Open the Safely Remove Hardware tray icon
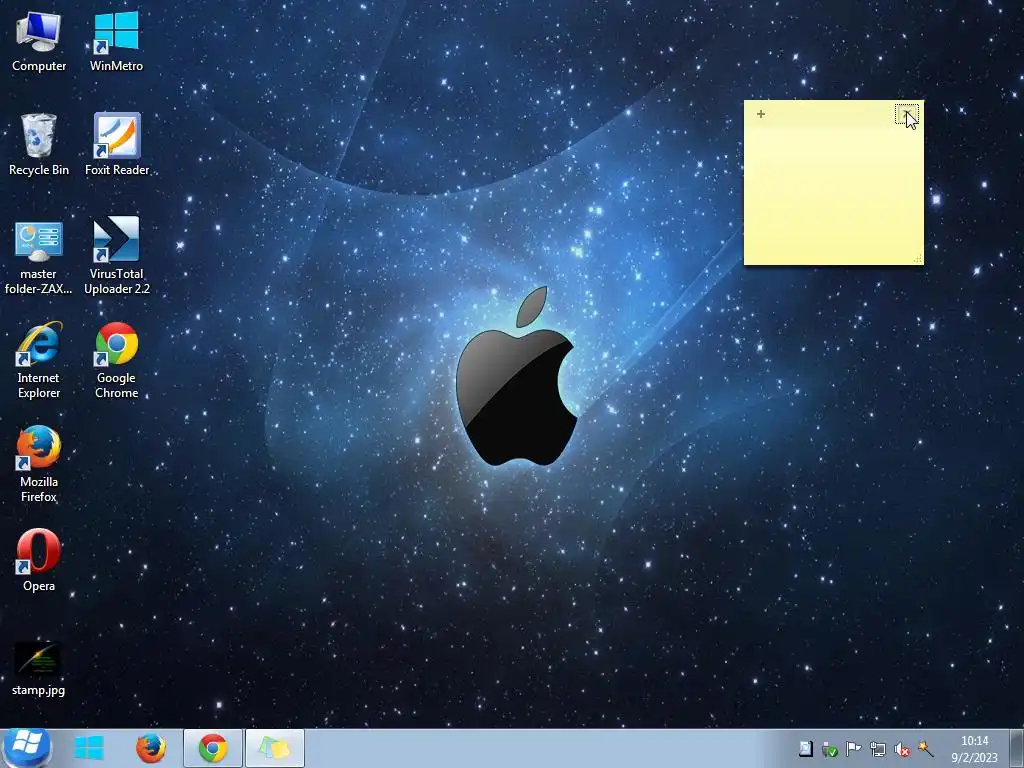The image size is (1024, 768). tap(830, 750)
